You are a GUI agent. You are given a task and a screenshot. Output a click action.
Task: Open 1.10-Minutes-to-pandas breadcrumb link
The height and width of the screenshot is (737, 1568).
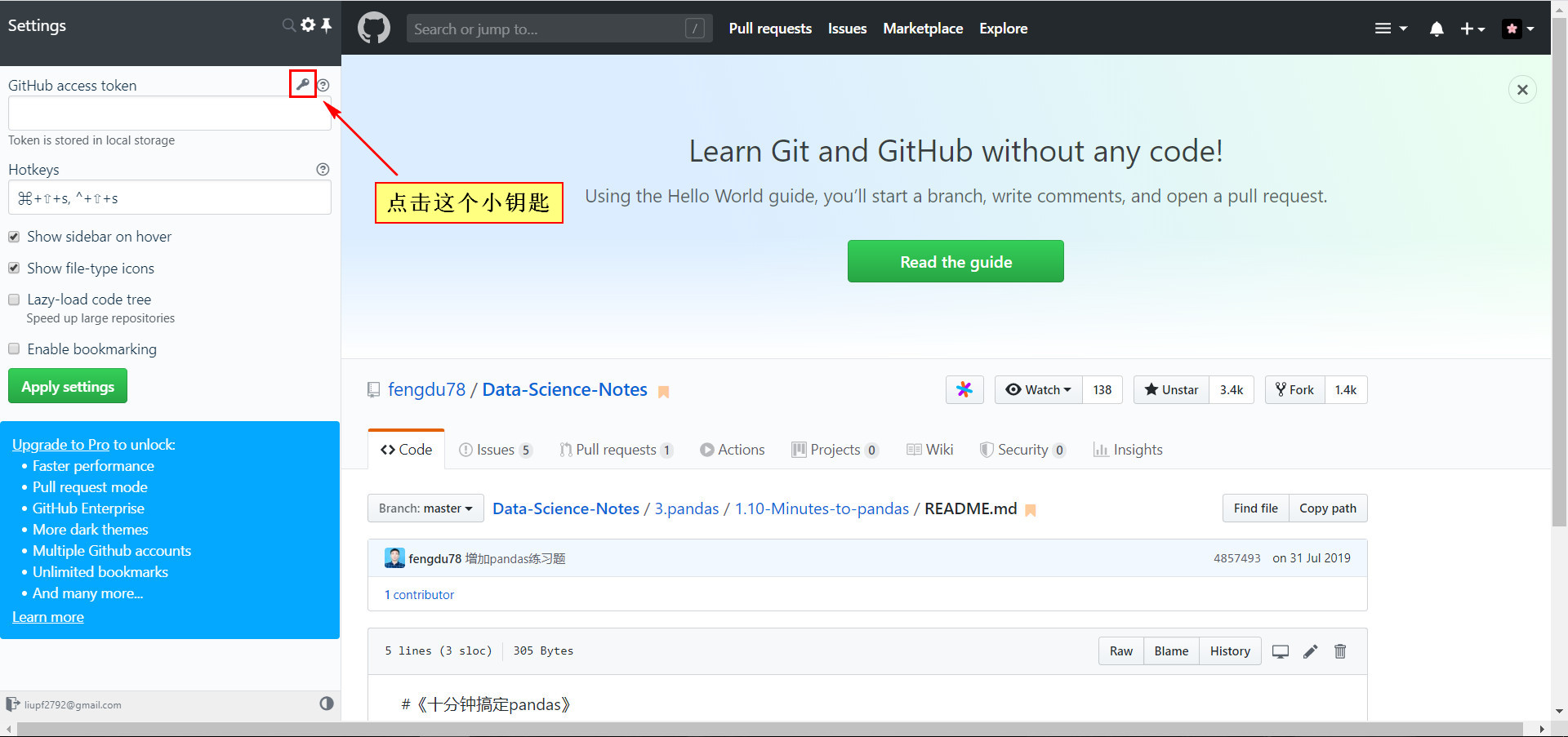[x=822, y=508]
